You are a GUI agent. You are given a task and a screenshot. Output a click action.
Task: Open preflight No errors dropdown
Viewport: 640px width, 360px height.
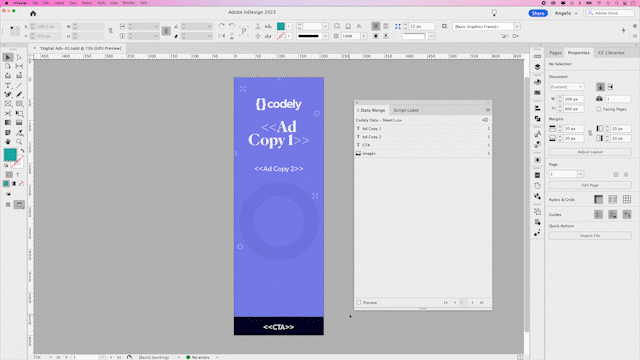point(217,357)
